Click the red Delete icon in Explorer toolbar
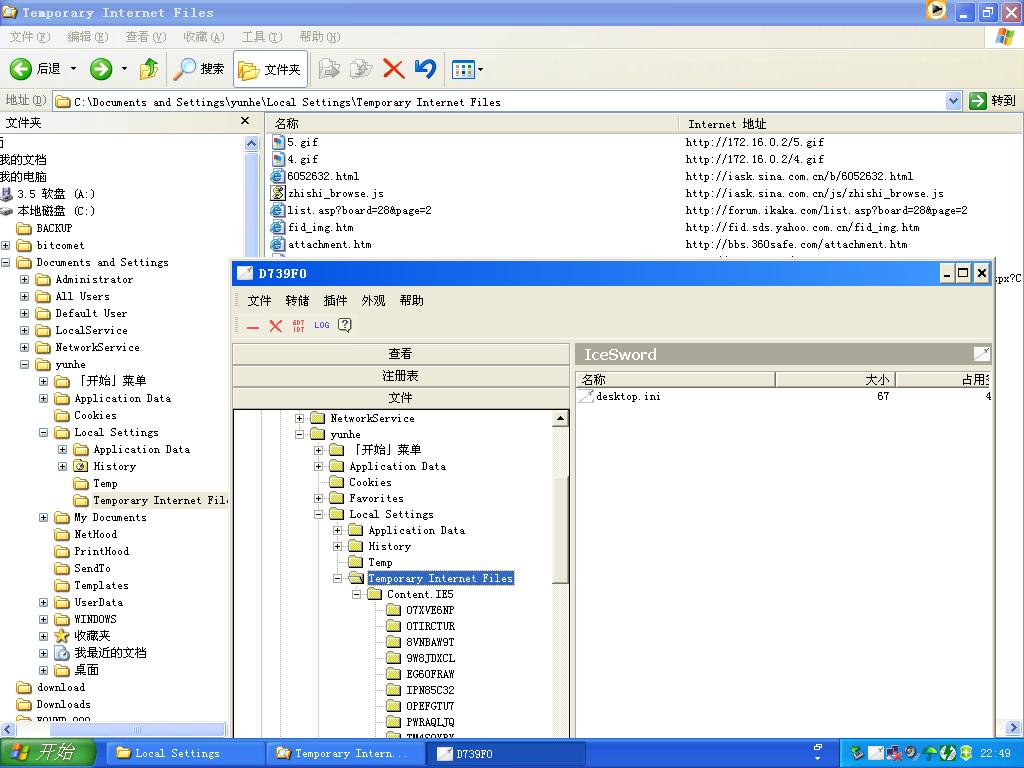1024x768 pixels. coord(394,69)
